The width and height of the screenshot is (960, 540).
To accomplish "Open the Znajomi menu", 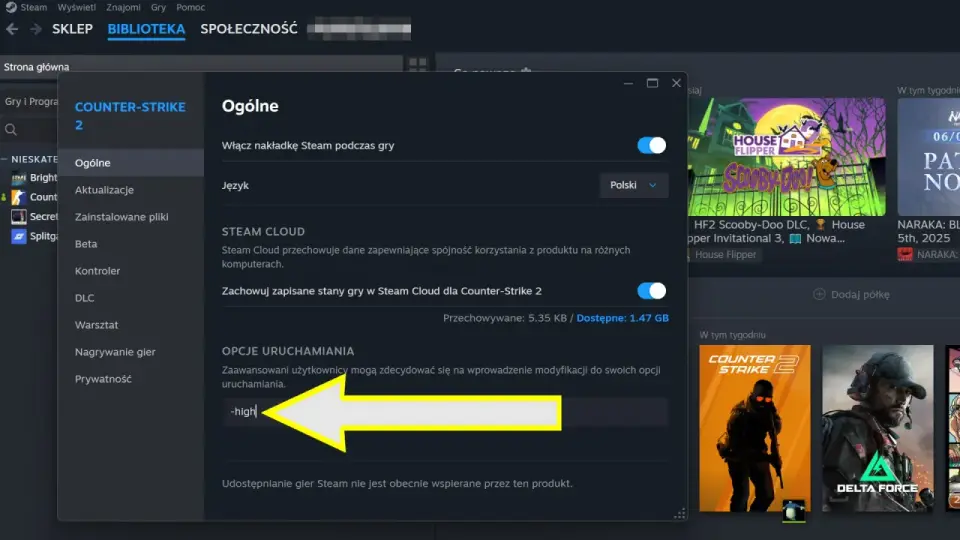I will tap(123, 7).
